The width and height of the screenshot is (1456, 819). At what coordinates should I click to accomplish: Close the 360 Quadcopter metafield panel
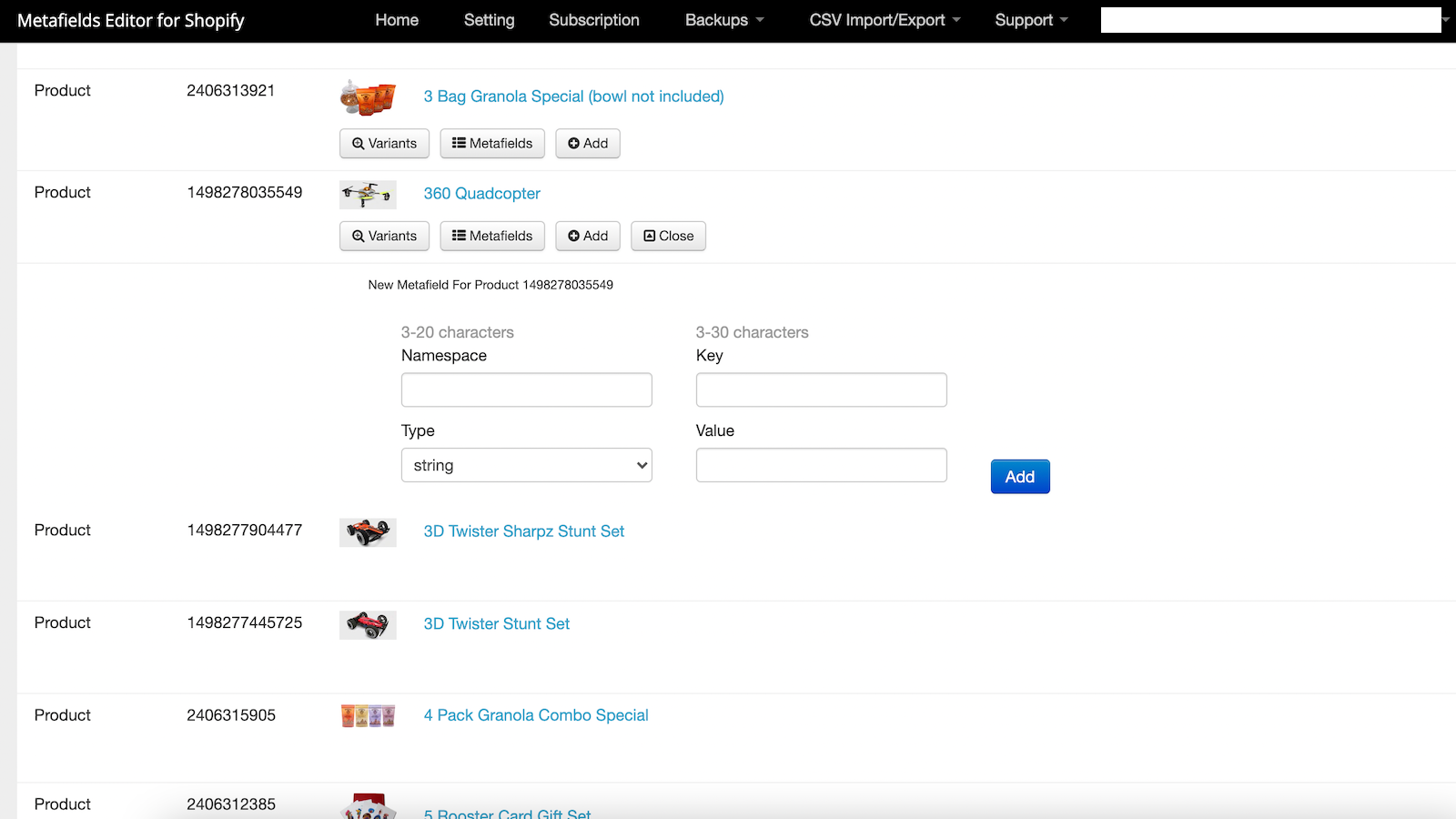(x=668, y=236)
